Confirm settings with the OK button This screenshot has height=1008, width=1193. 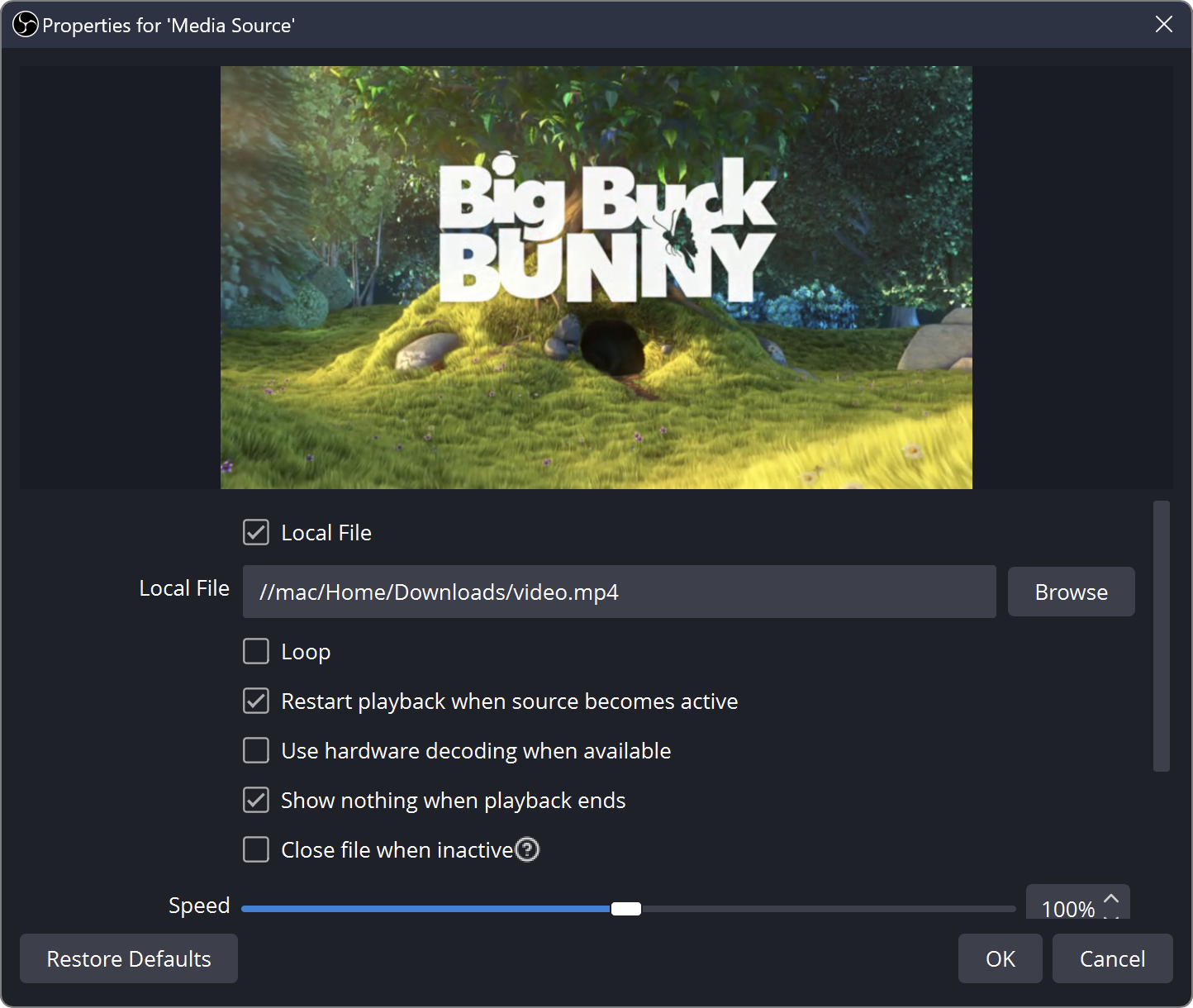(x=1000, y=958)
